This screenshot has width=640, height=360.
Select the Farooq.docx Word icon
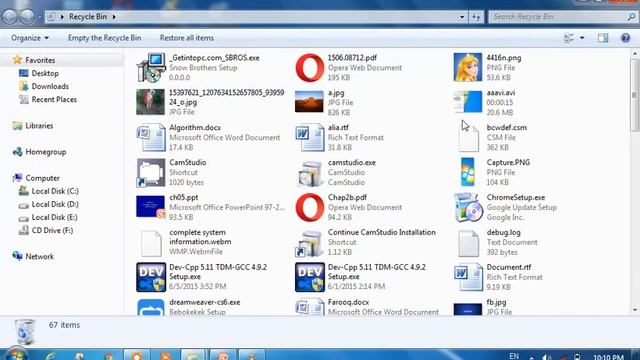pyautogui.click(x=310, y=307)
